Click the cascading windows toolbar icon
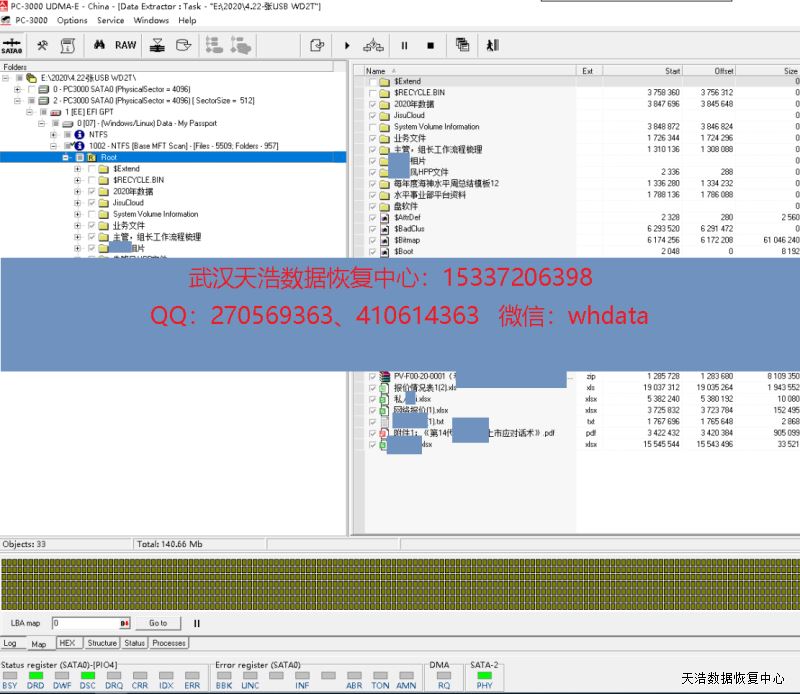The width and height of the screenshot is (800, 694). point(462,45)
